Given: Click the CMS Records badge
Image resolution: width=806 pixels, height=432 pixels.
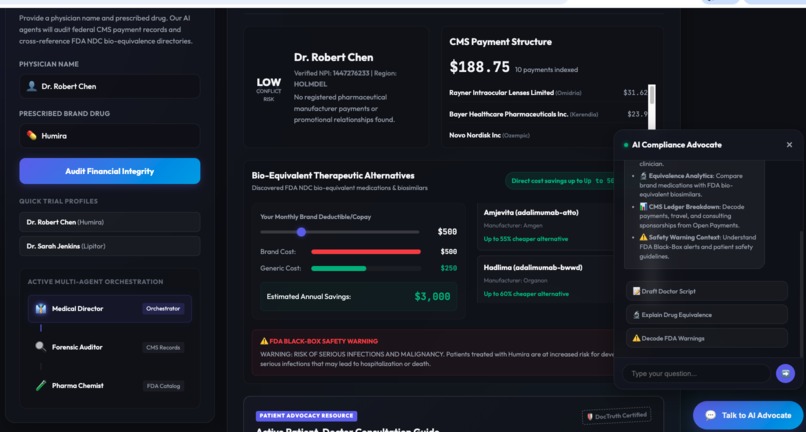Looking at the screenshot, I should pos(163,347).
